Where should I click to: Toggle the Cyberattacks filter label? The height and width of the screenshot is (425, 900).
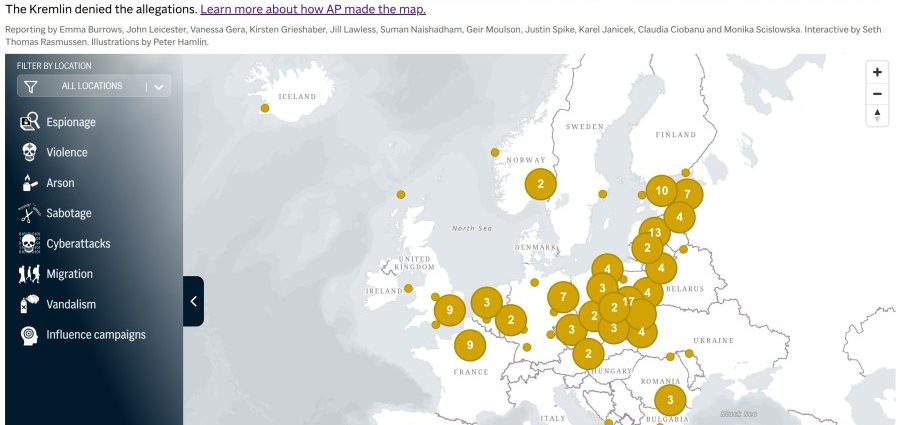pos(78,243)
